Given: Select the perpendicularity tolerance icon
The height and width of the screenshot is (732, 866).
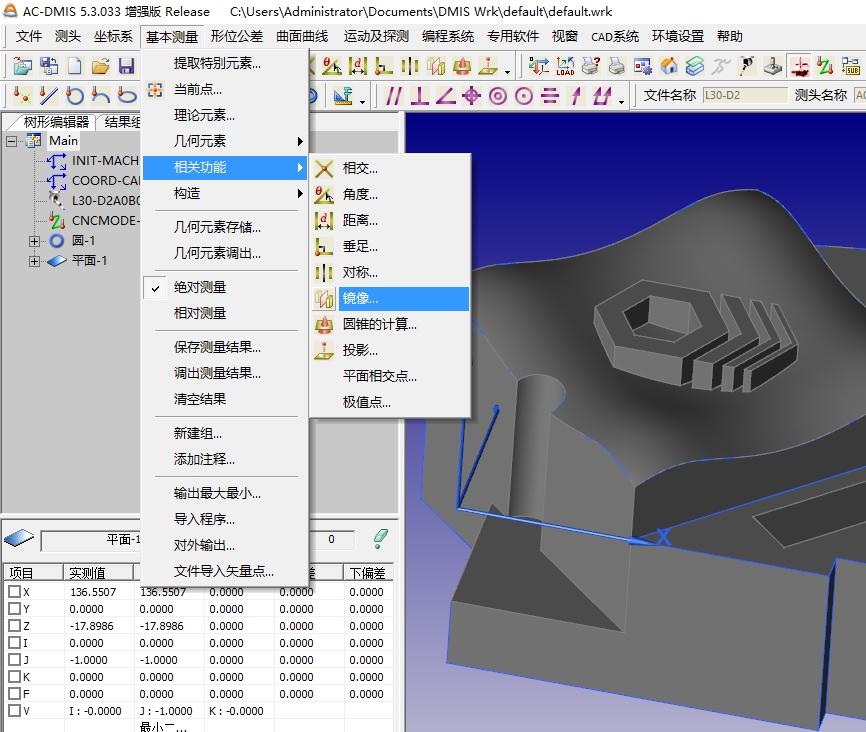Looking at the screenshot, I should point(420,97).
